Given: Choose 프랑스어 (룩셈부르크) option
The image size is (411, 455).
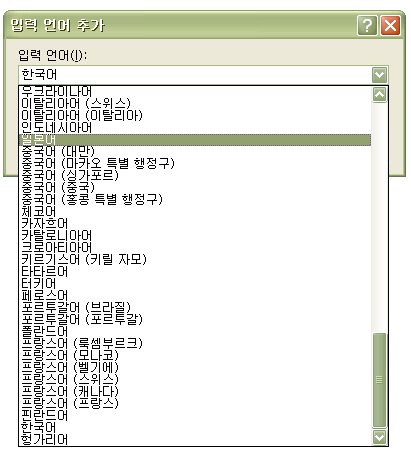Looking at the screenshot, I should (195, 344).
